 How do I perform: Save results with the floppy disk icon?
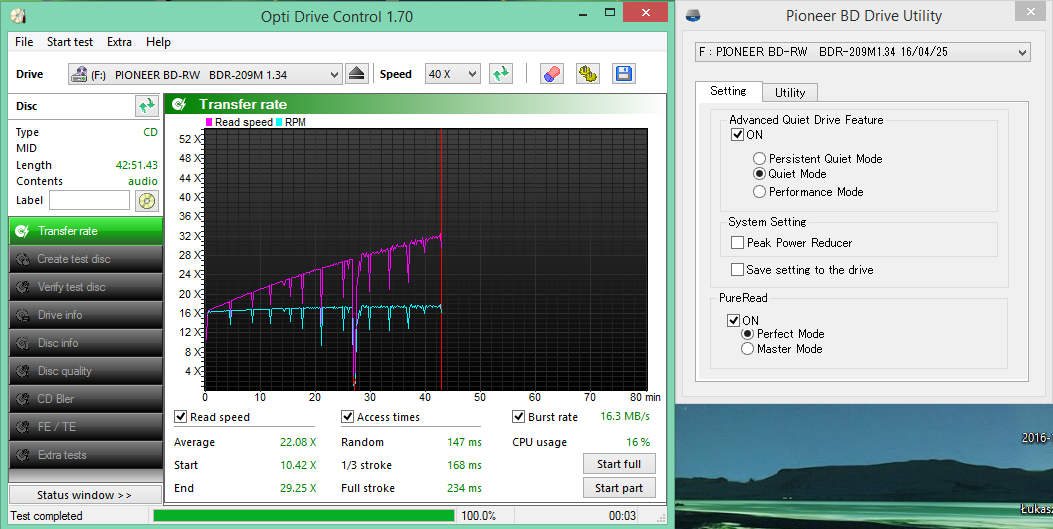pos(624,74)
